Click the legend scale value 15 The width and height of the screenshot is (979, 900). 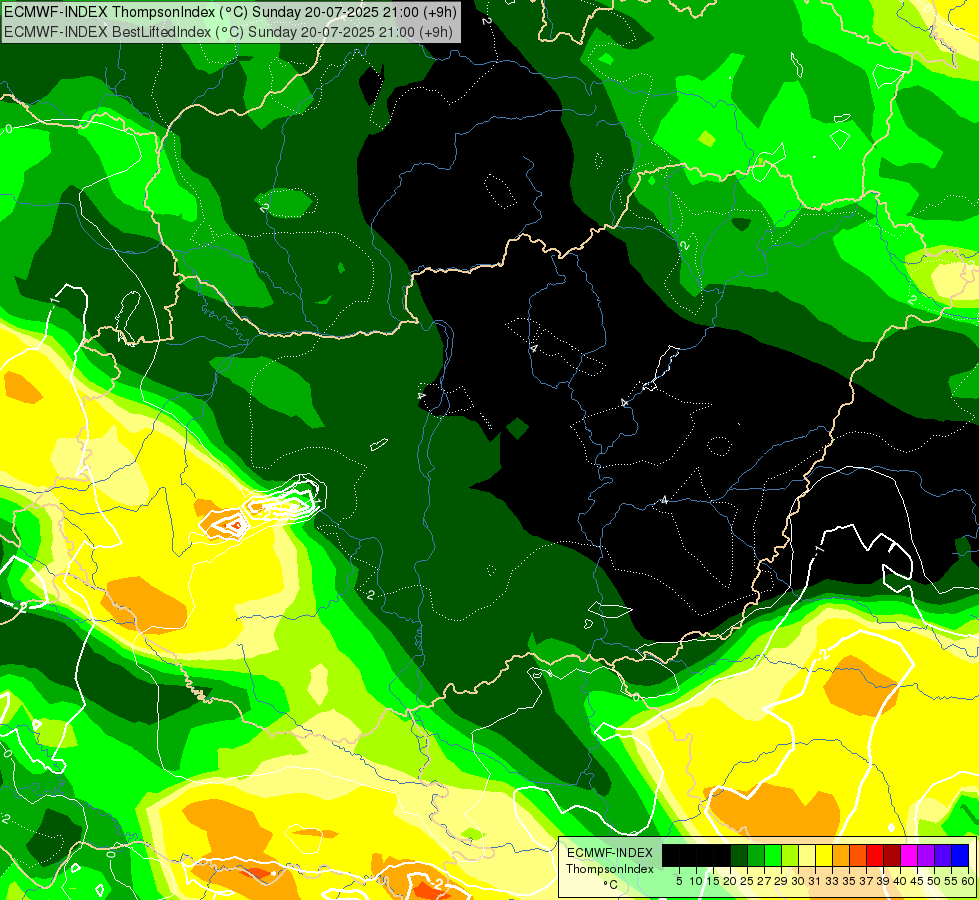click(x=713, y=881)
